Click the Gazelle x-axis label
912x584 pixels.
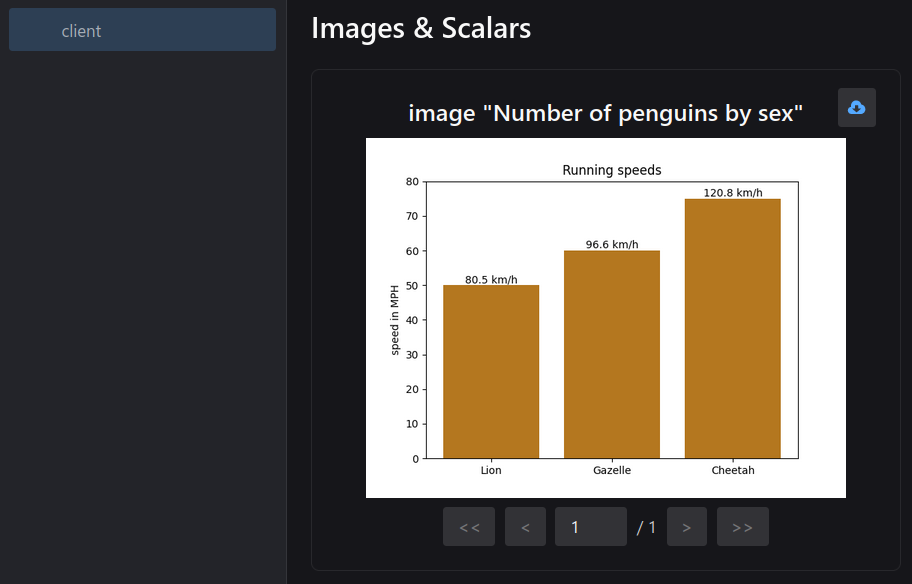pos(612,470)
